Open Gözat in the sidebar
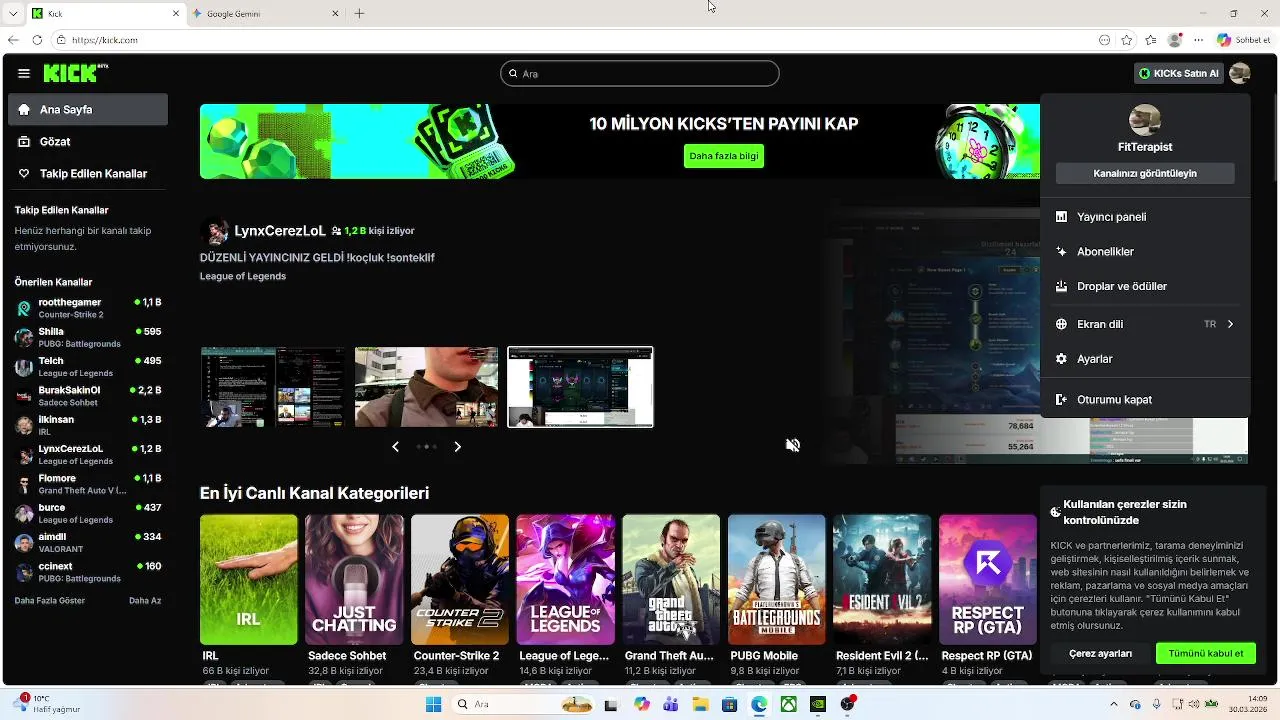The width and height of the screenshot is (1280, 720). [x=88, y=142]
